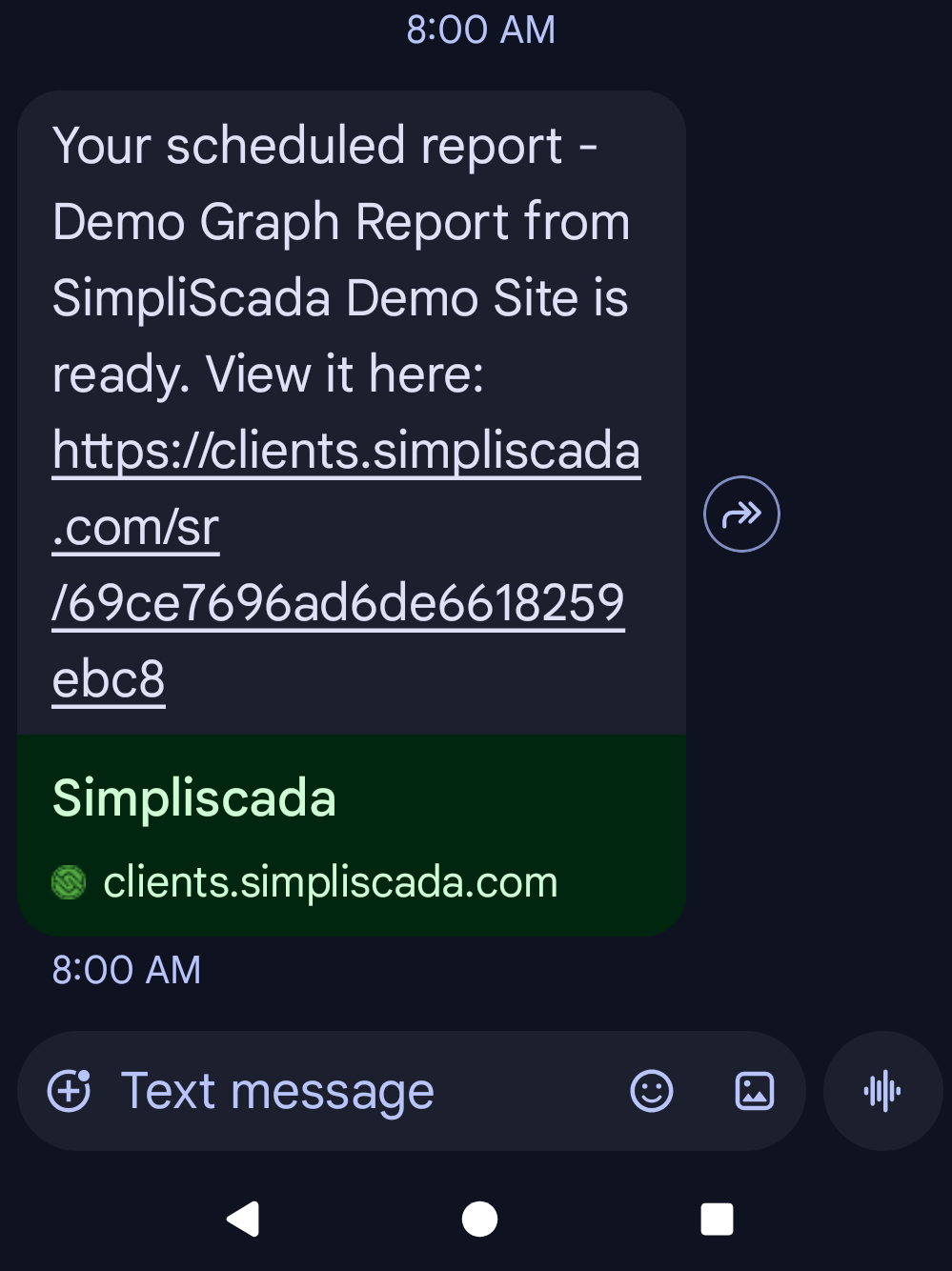Image resolution: width=952 pixels, height=1271 pixels.
Task: Tap the 8:00 AM header at top
Action: [x=480, y=30]
